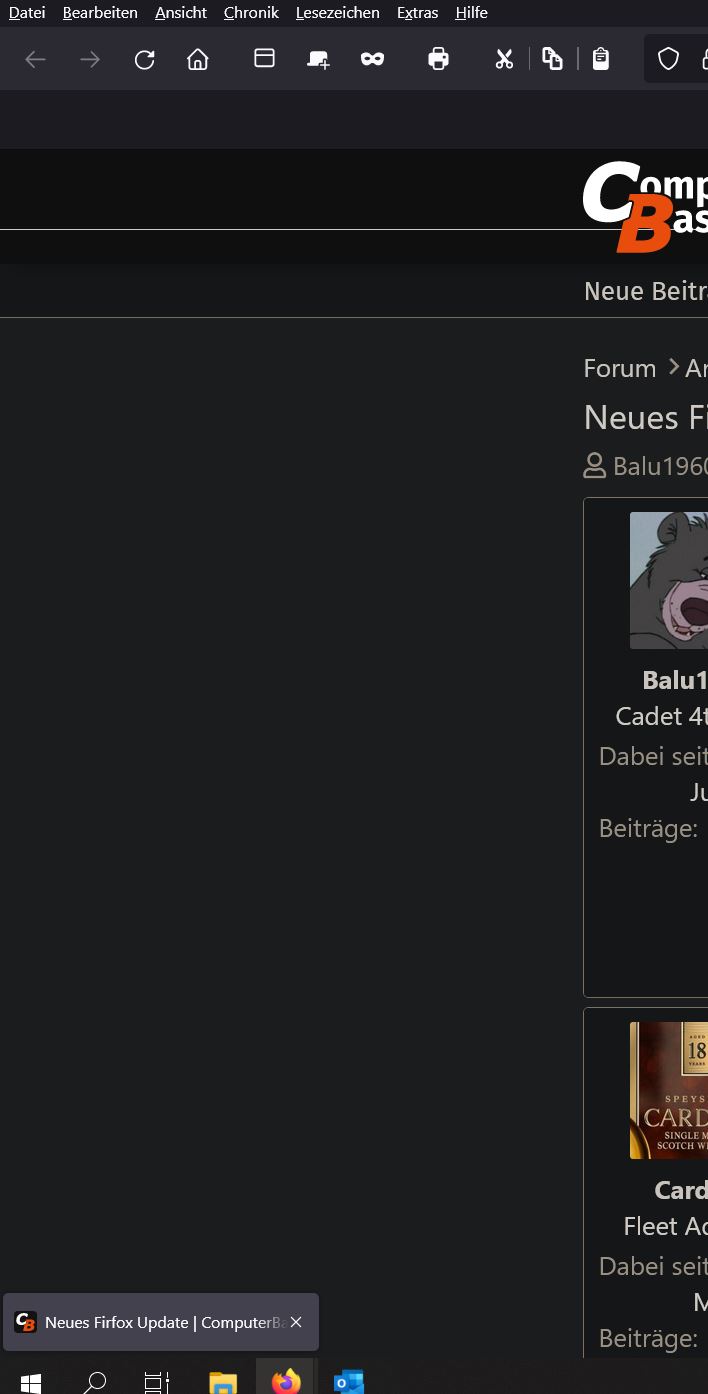
Task: Click the Forum breadcrumb link
Action: [x=619, y=368]
